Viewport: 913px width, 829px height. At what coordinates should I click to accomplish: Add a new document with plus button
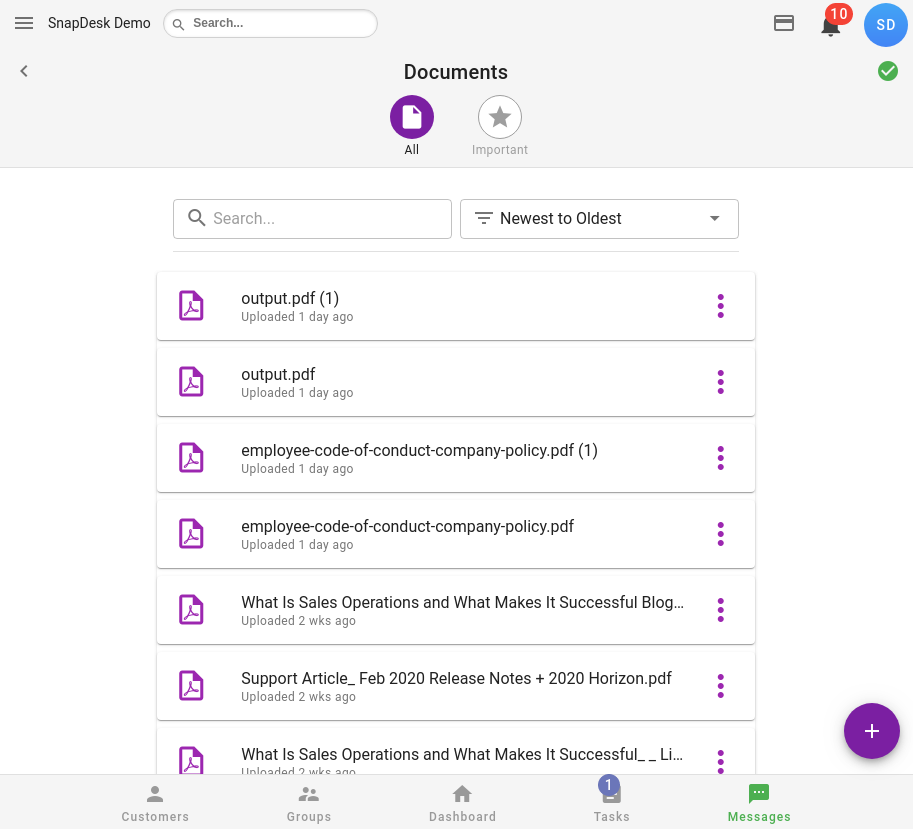pos(872,731)
